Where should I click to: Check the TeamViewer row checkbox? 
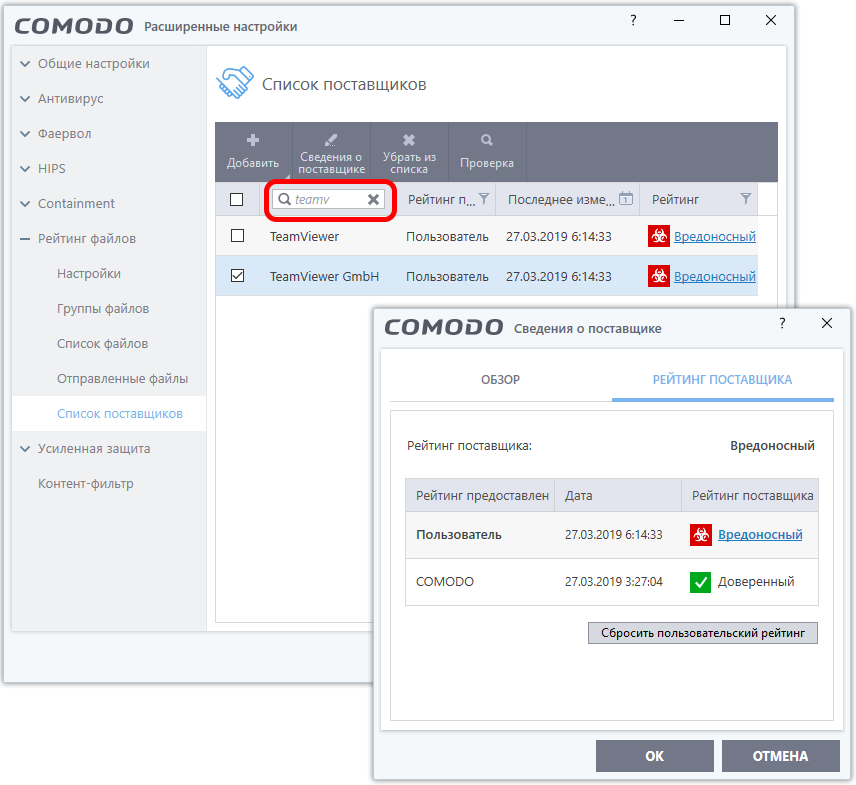(237, 236)
